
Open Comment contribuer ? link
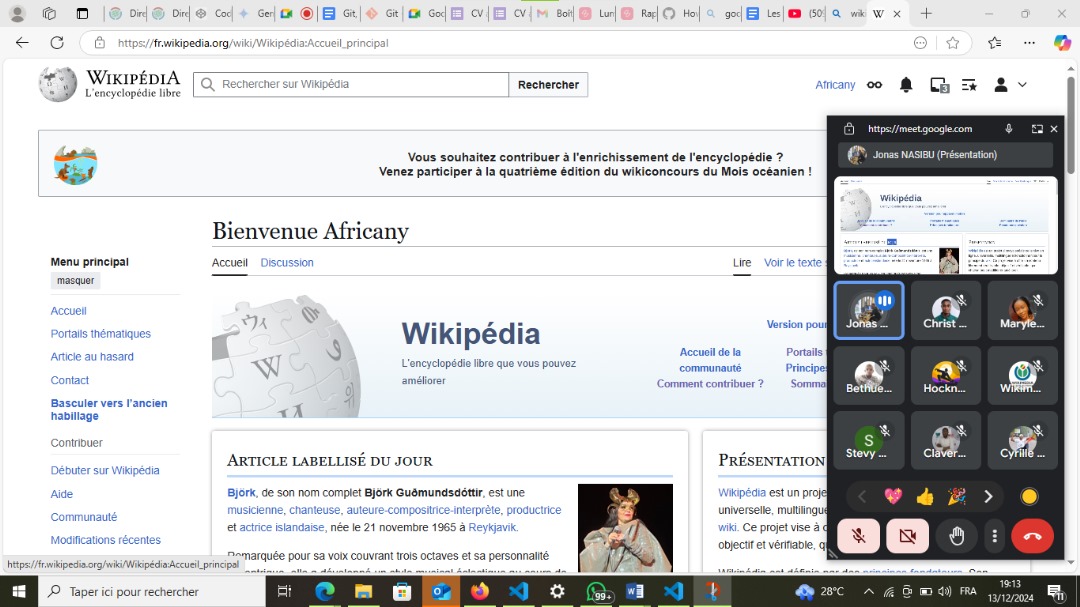(710, 384)
